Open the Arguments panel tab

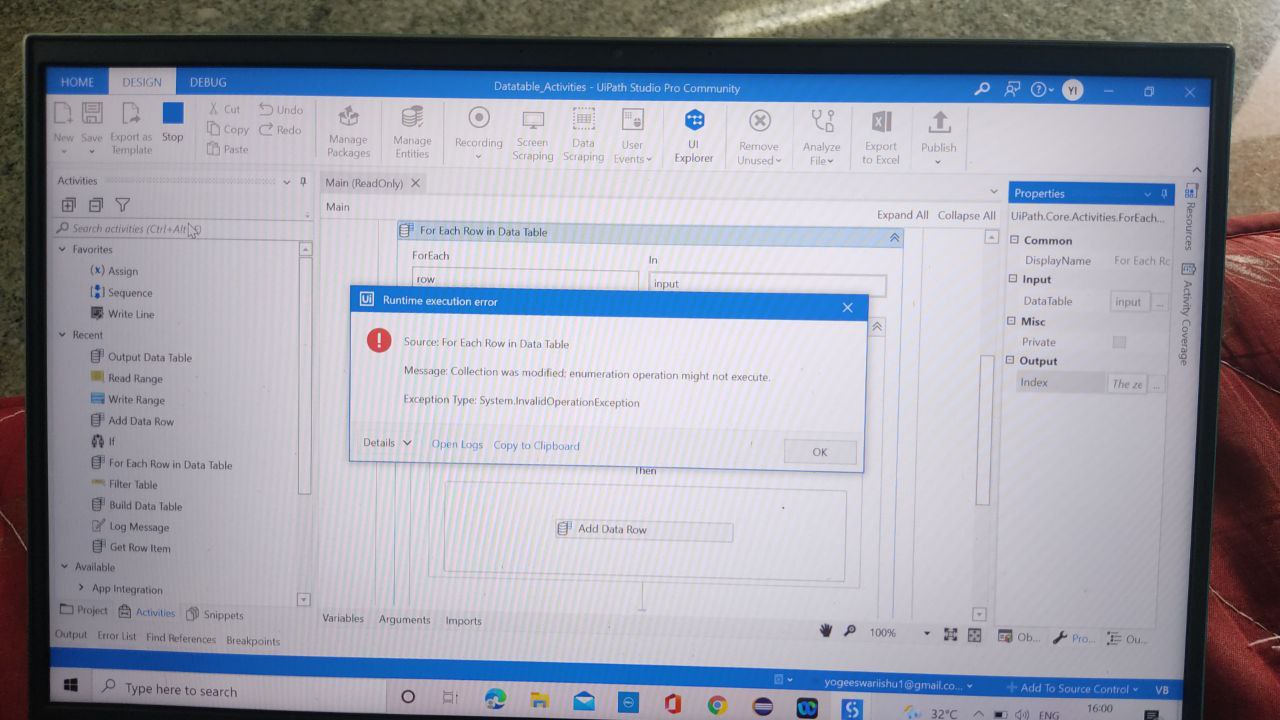(404, 620)
